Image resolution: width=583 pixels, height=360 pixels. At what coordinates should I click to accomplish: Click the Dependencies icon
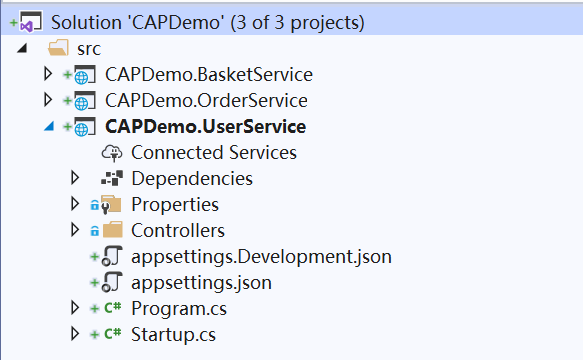click(x=112, y=179)
